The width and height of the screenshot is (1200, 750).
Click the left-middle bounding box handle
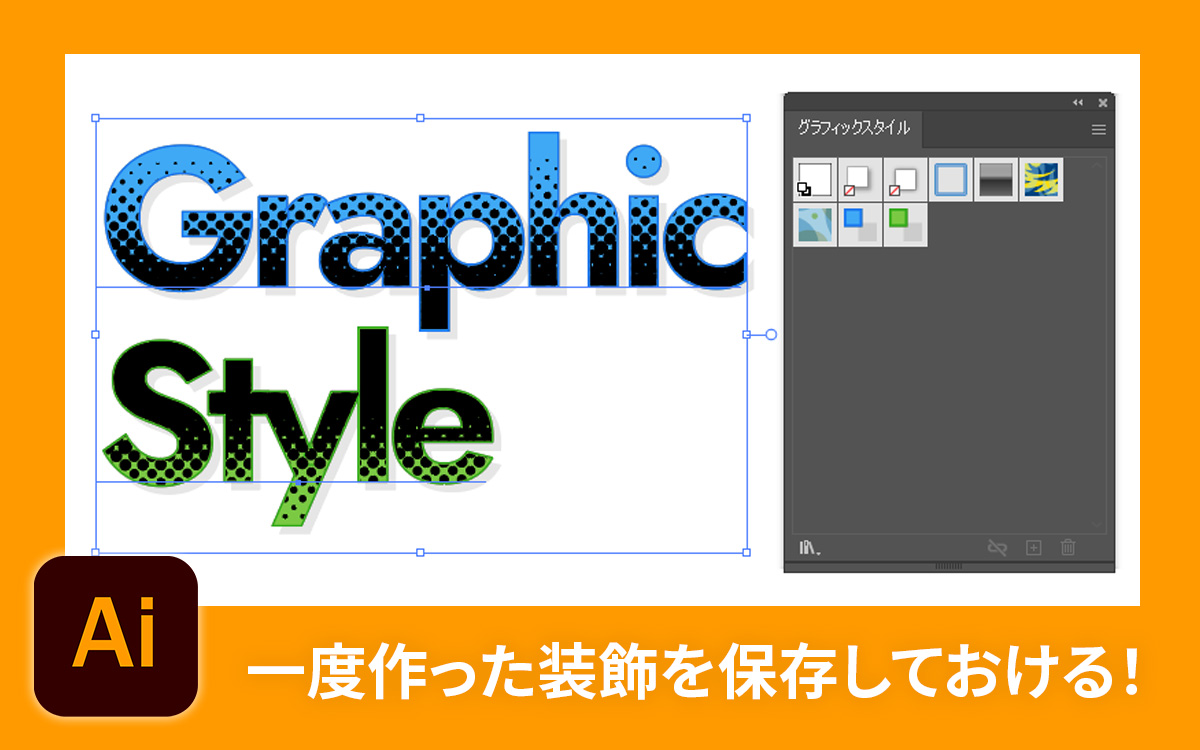click(96, 334)
